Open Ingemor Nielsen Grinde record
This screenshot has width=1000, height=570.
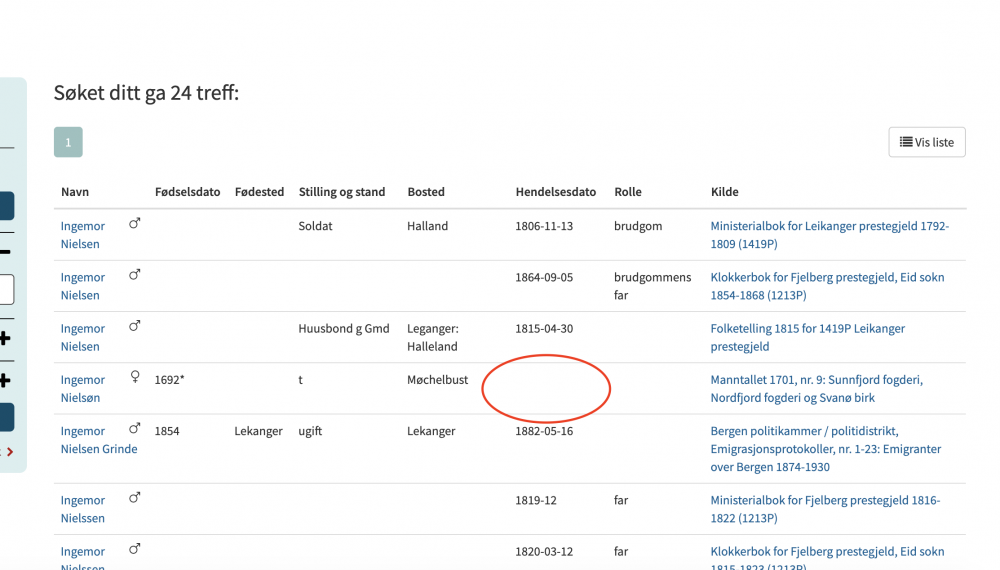99,440
